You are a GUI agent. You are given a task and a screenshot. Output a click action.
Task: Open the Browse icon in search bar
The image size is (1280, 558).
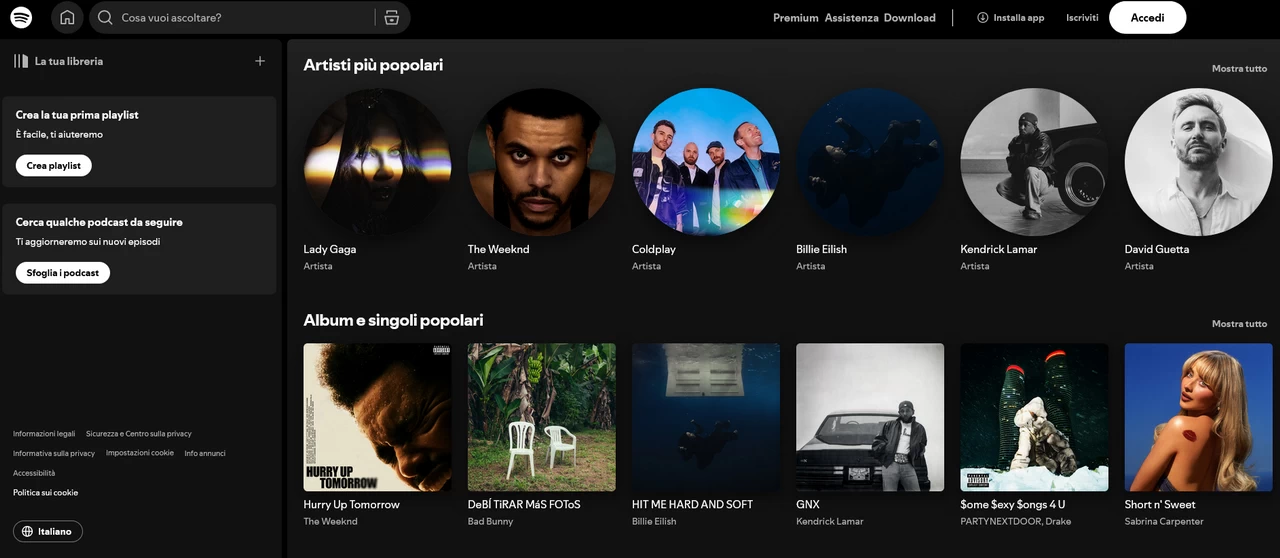[x=391, y=17]
